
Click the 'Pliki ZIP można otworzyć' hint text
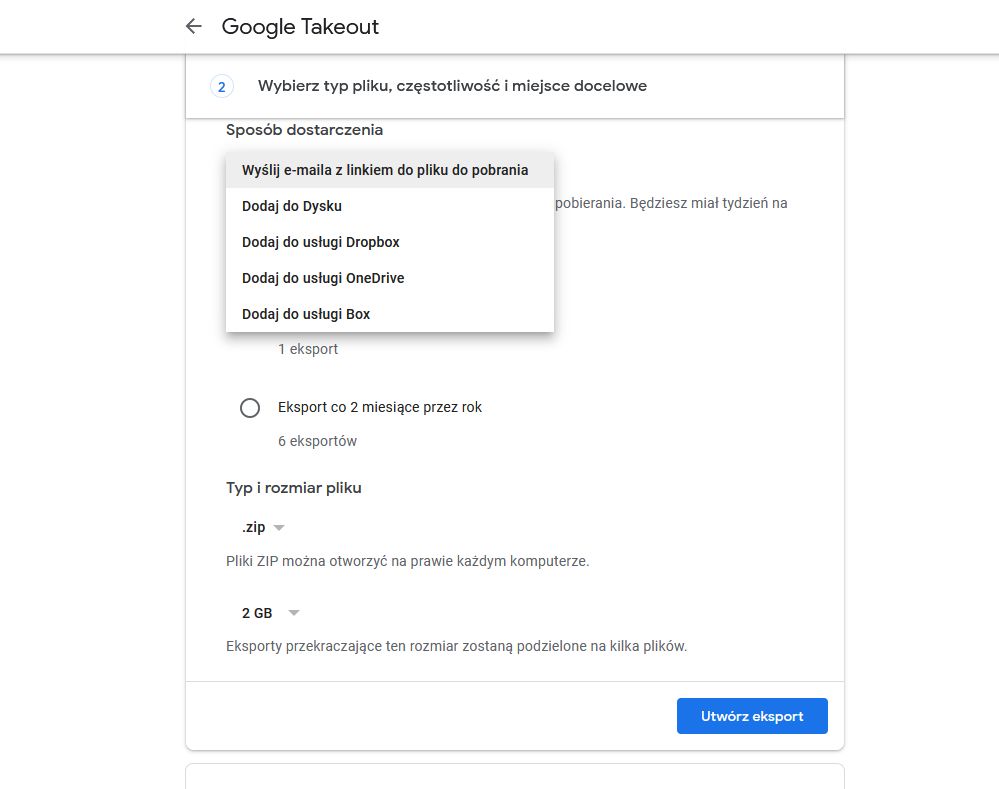pyautogui.click(x=407, y=561)
